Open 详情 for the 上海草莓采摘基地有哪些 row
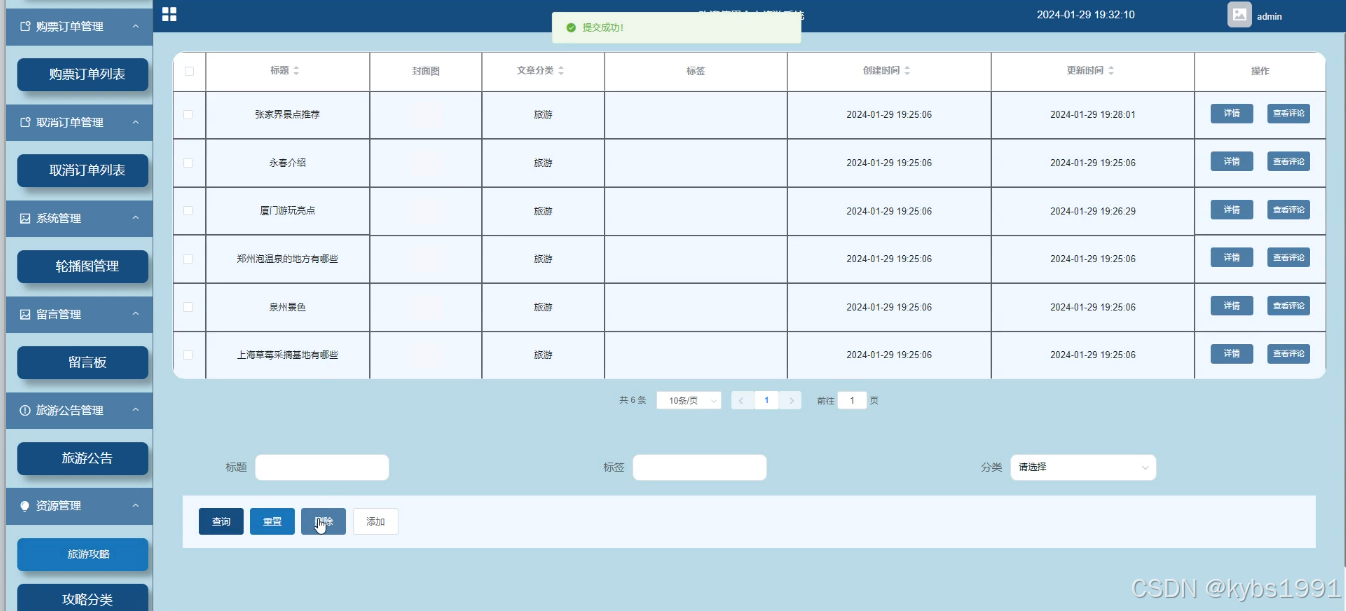This screenshot has width=1346, height=611. [x=1232, y=354]
